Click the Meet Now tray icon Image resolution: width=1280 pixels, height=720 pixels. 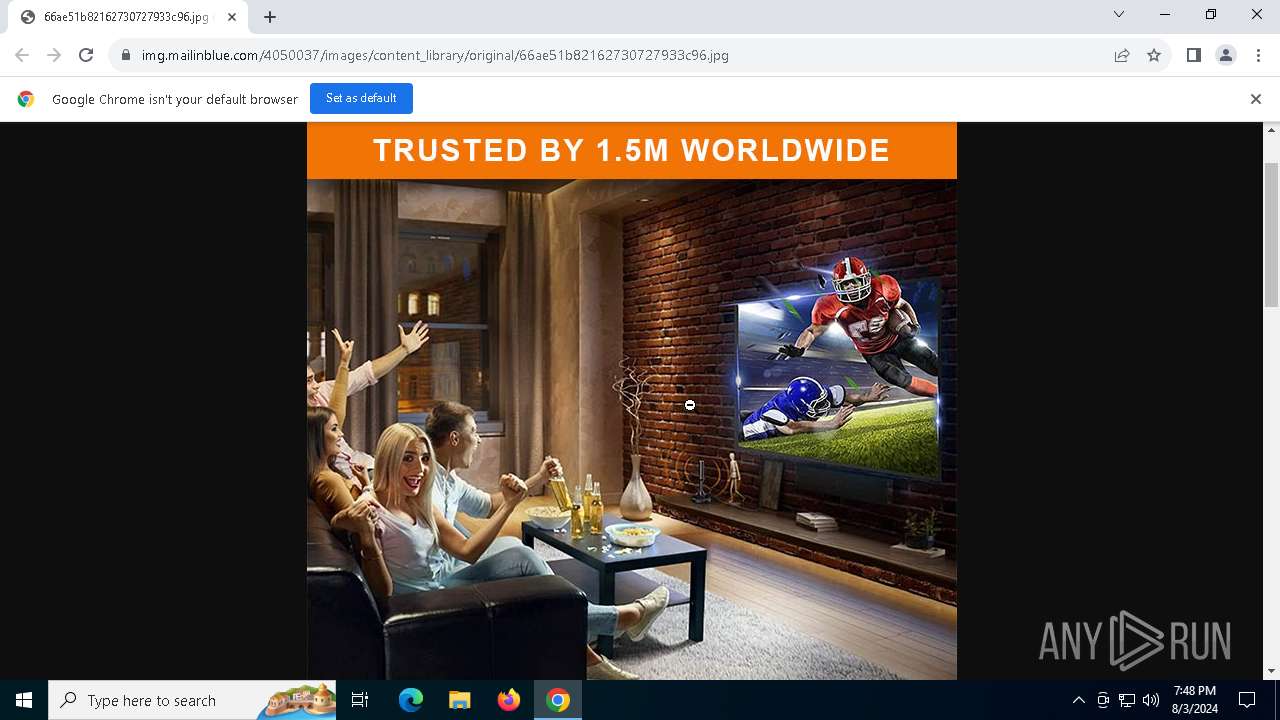(x=1103, y=700)
